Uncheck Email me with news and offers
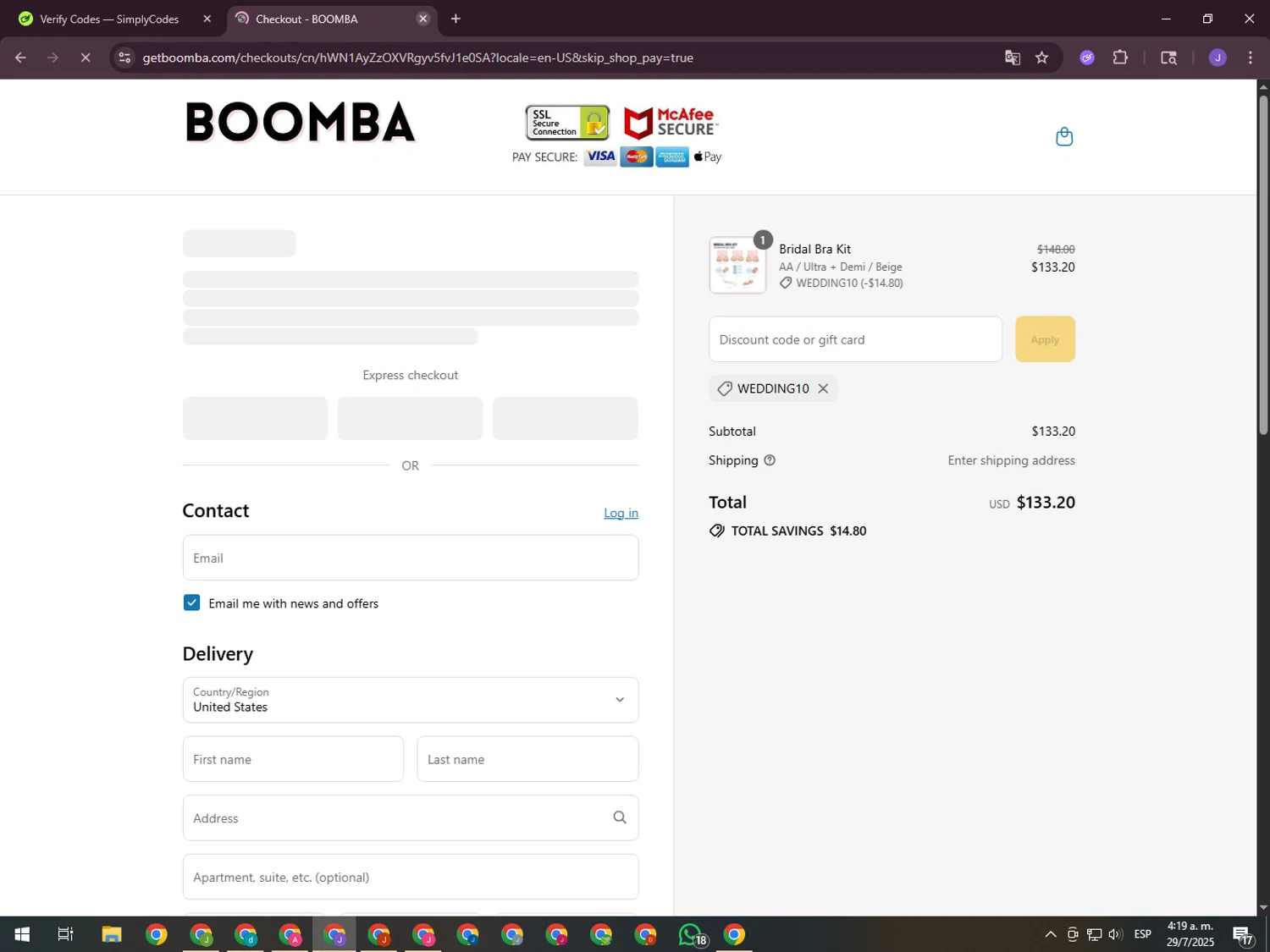1270x952 pixels. (192, 603)
